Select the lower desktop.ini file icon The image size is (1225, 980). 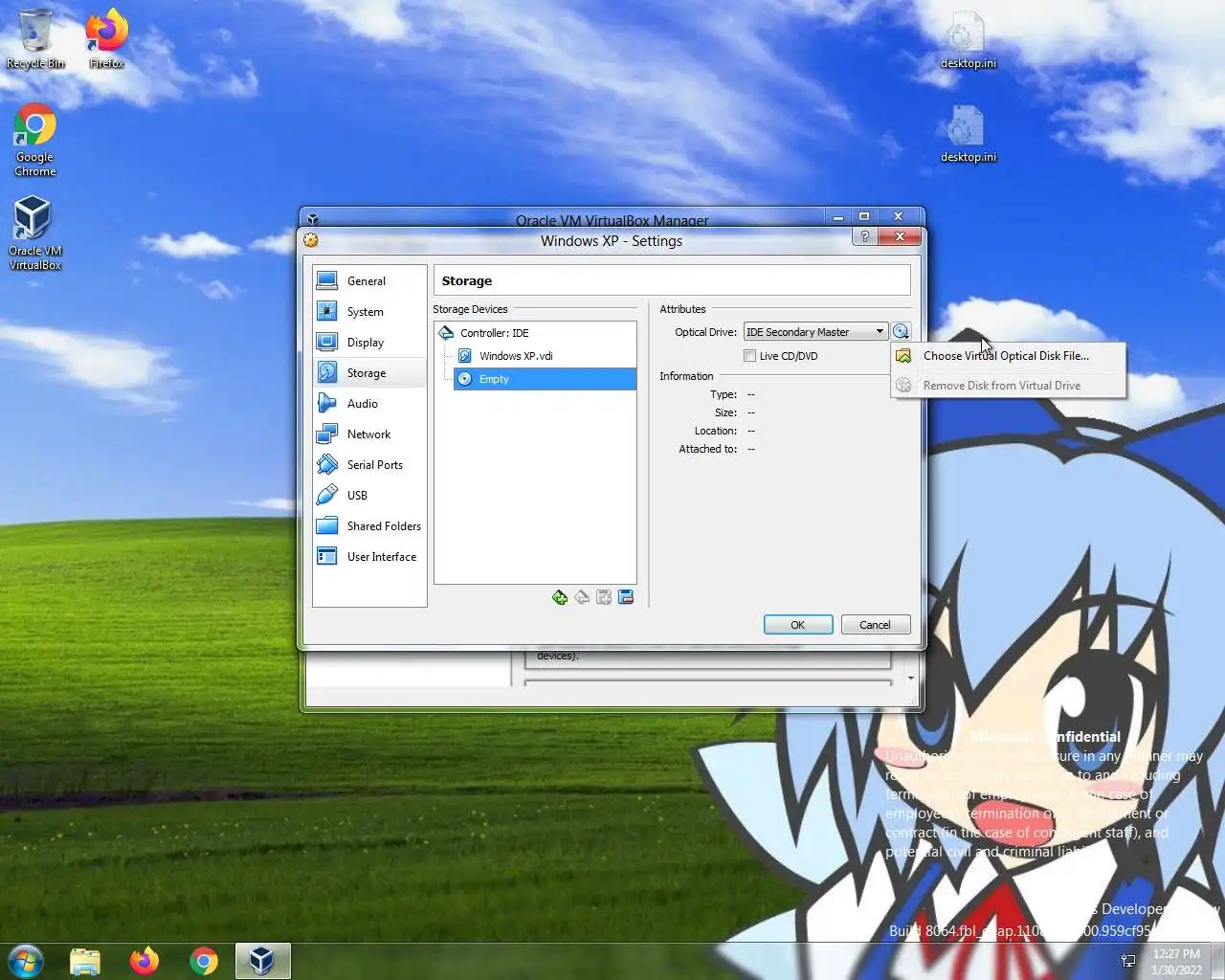(x=968, y=134)
